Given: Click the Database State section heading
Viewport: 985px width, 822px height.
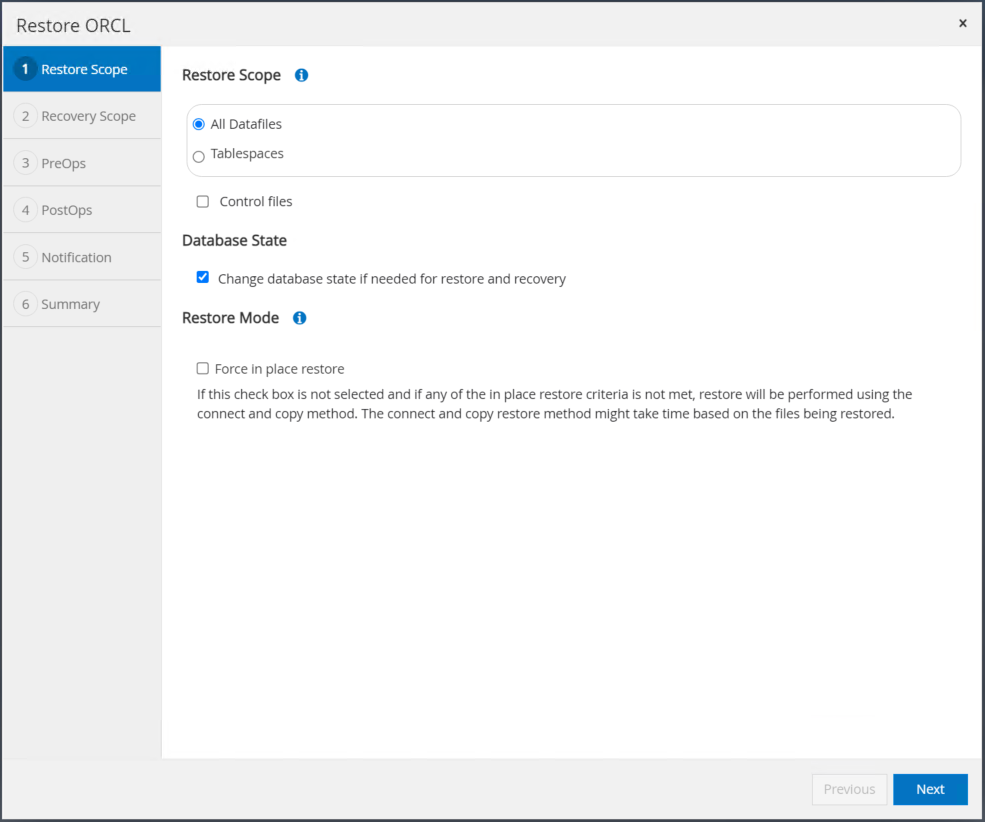Looking at the screenshot, I should tap(234, 240).
